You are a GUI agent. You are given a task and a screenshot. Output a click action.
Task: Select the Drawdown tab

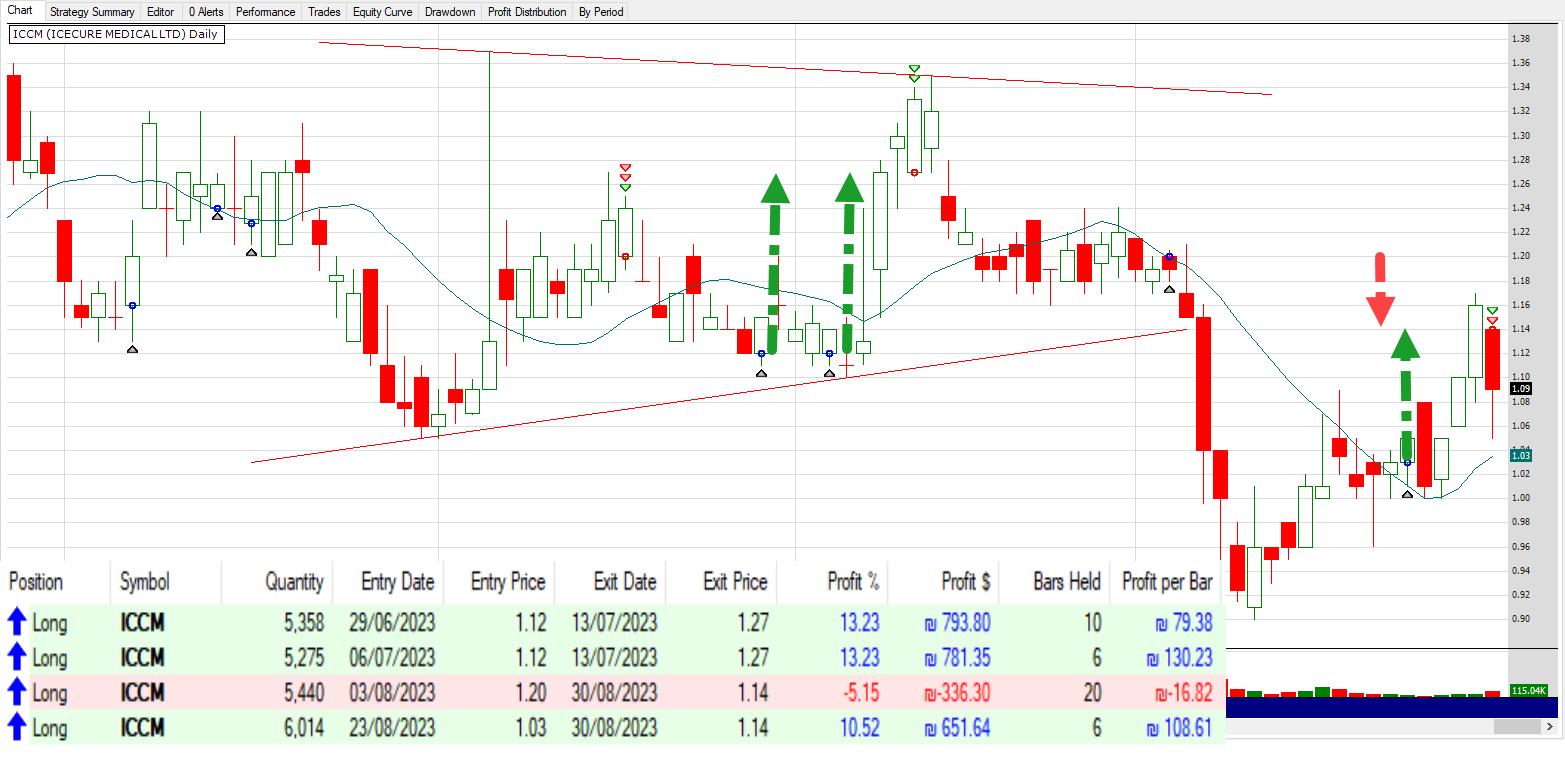click(x=450, y=12)
